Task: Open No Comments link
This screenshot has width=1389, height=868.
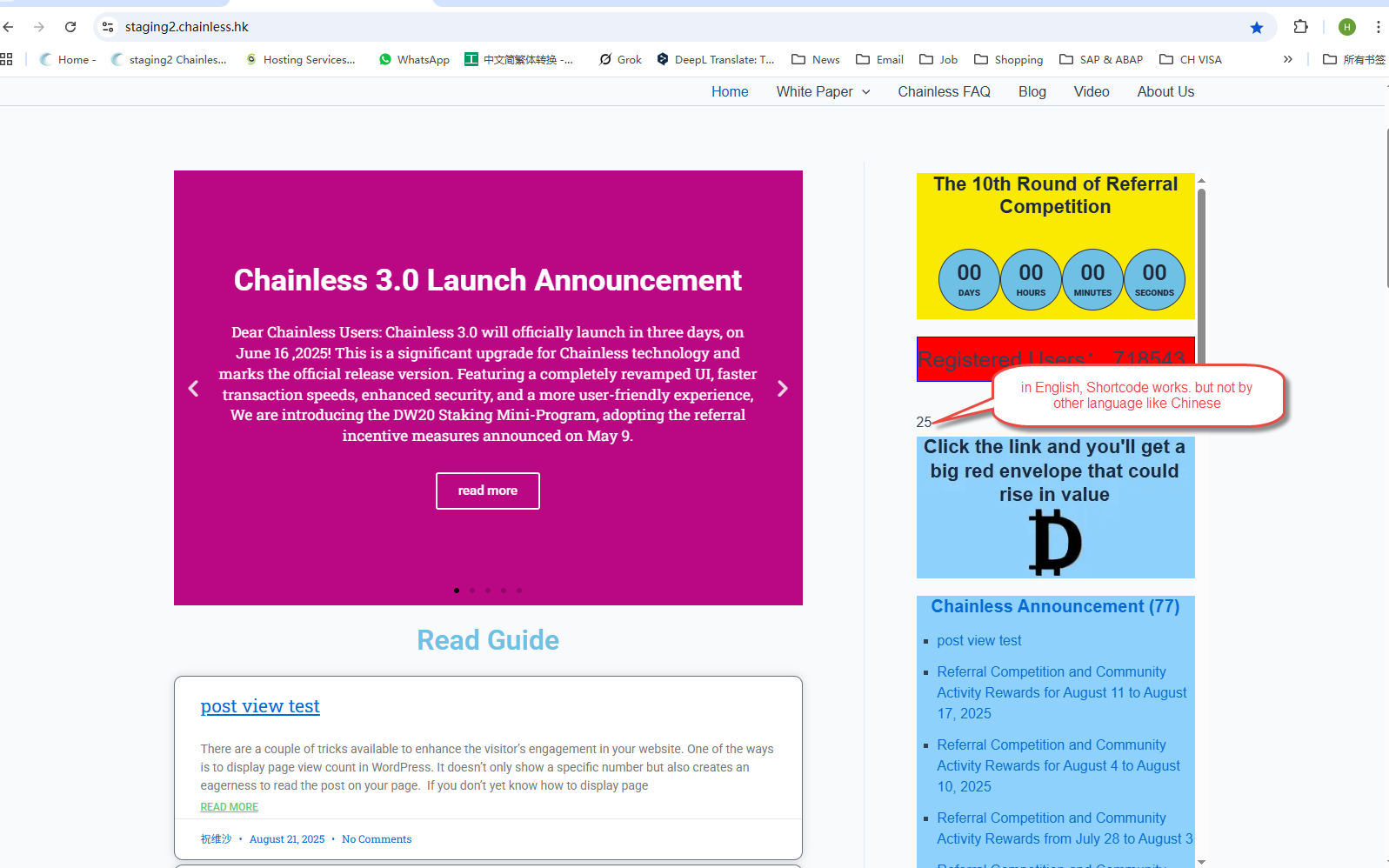Action: 377,839
